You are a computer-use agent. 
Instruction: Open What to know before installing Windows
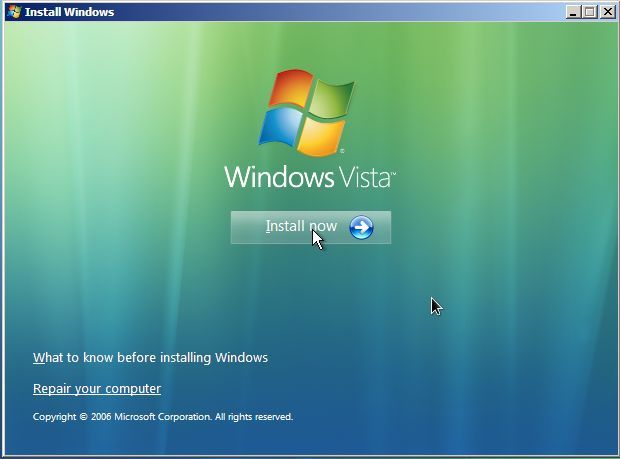(150, 357)
